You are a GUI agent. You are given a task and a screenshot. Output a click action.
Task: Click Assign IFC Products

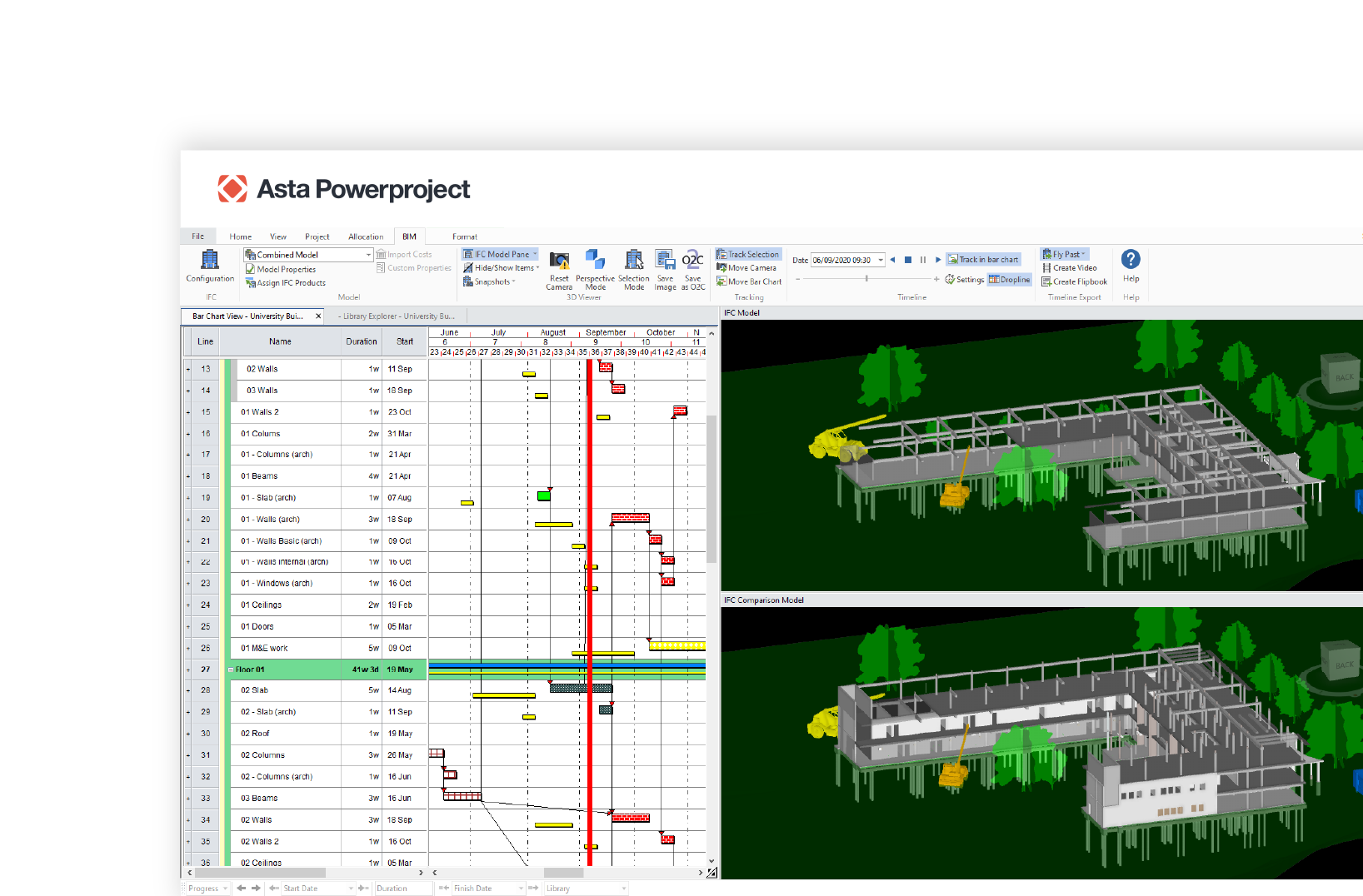[x=286, y=283]
